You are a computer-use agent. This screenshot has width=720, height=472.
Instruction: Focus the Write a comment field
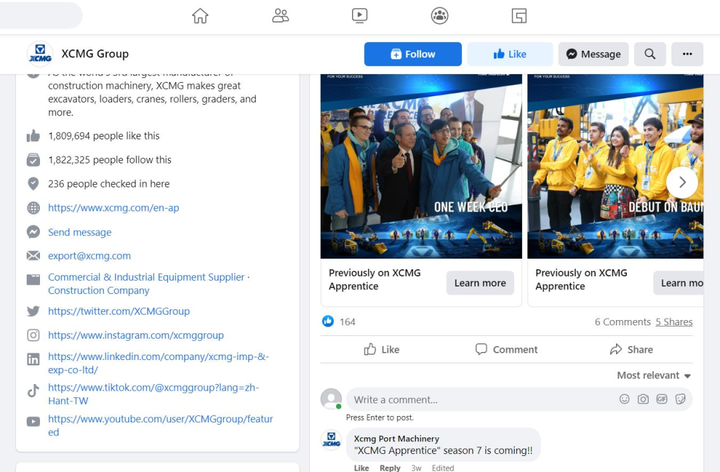519,399
